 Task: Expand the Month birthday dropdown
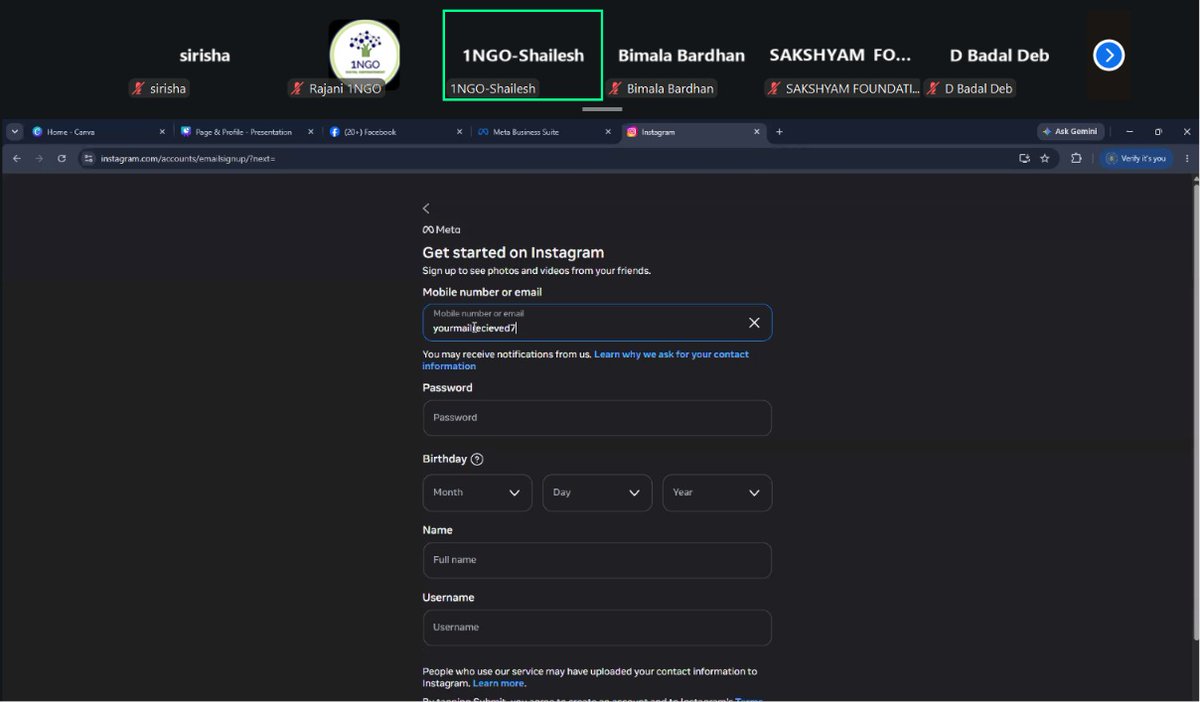point(477,493)
